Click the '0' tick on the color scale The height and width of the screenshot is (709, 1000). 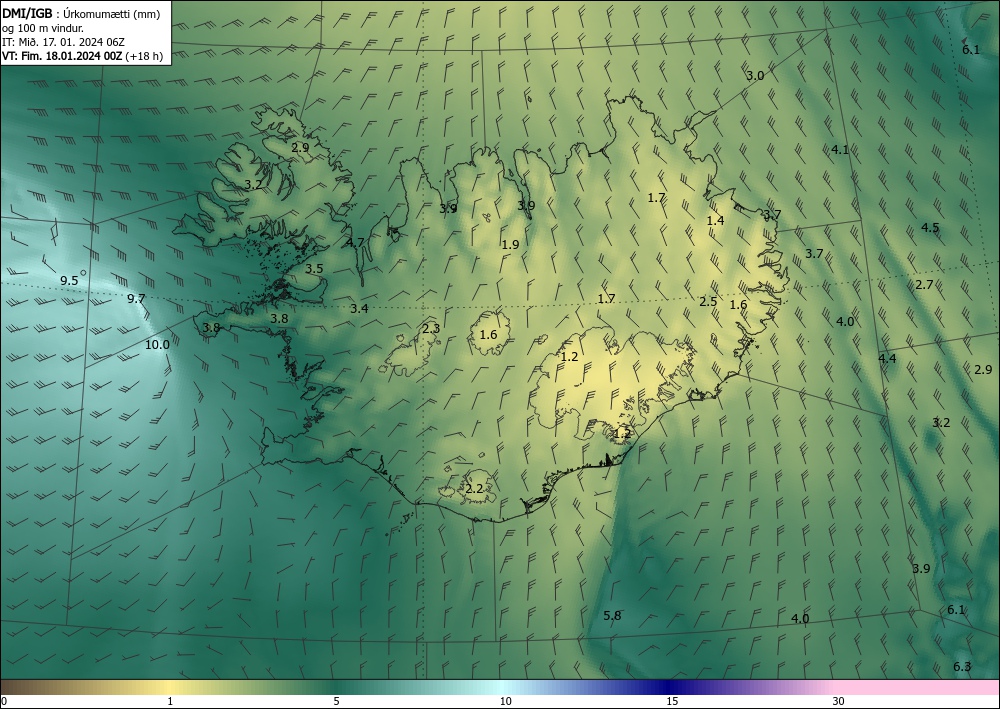coord(4,701)
